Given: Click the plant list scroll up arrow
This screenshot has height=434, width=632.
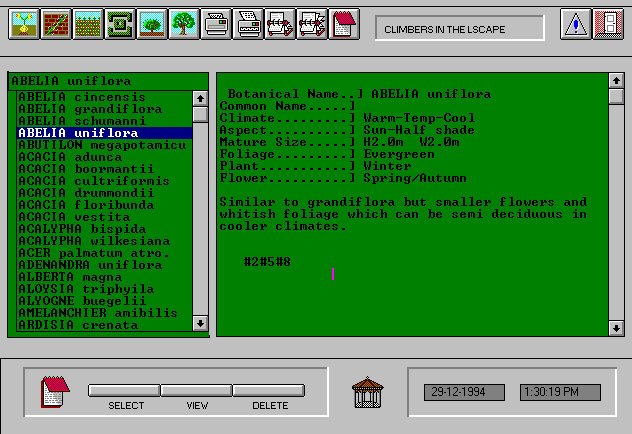Looking at the screenshot, I should (x=200, y=98).
